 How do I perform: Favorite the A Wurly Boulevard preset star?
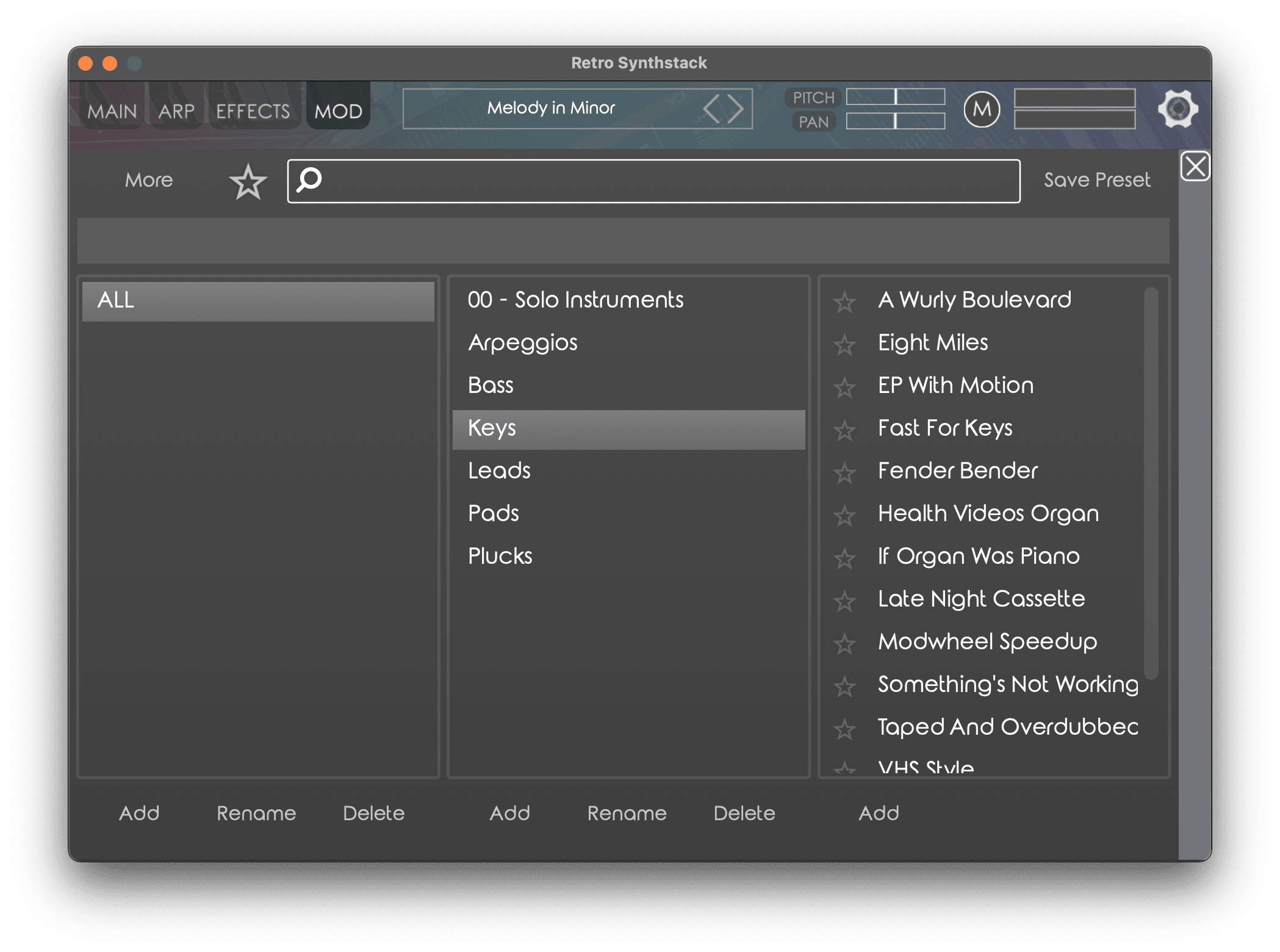844,301
